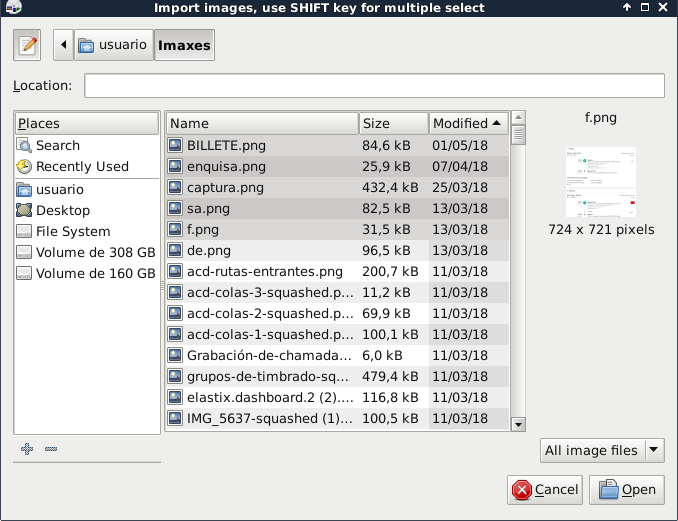The image size is (678, 521).
Task: Select Desktop in the Places list
Action: [x=63, y=210]
